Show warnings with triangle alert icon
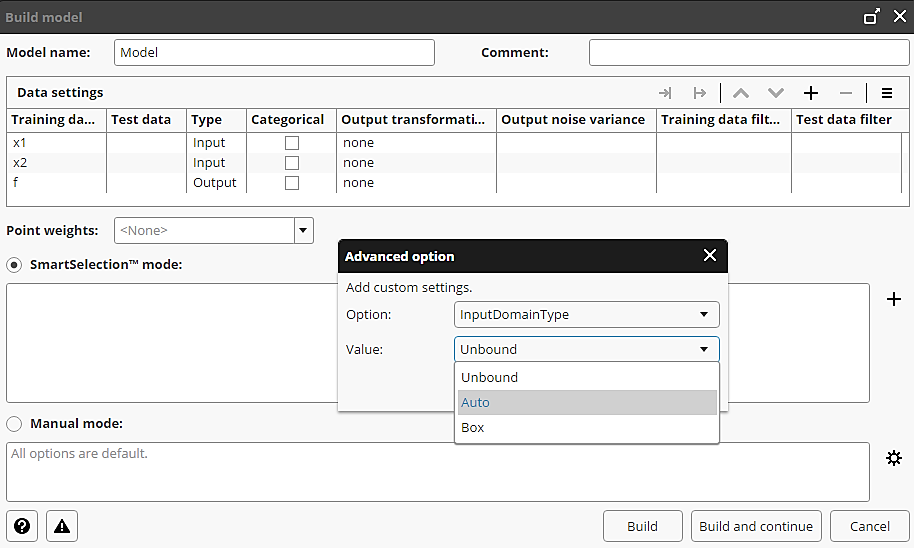This screenshot has width=914, height=548. click(62, 526)
